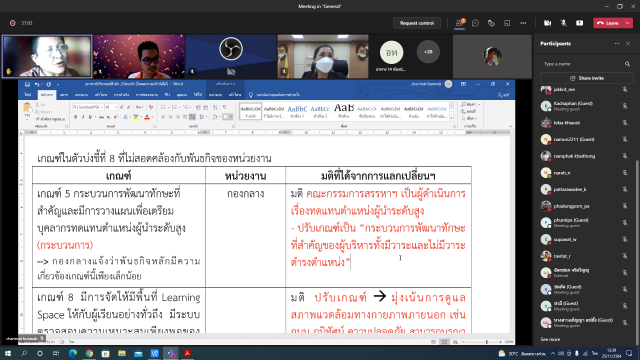Adjust the Word zoom slider
The height and width of the screenshot is (360, 640).
[x=486, y=342]
